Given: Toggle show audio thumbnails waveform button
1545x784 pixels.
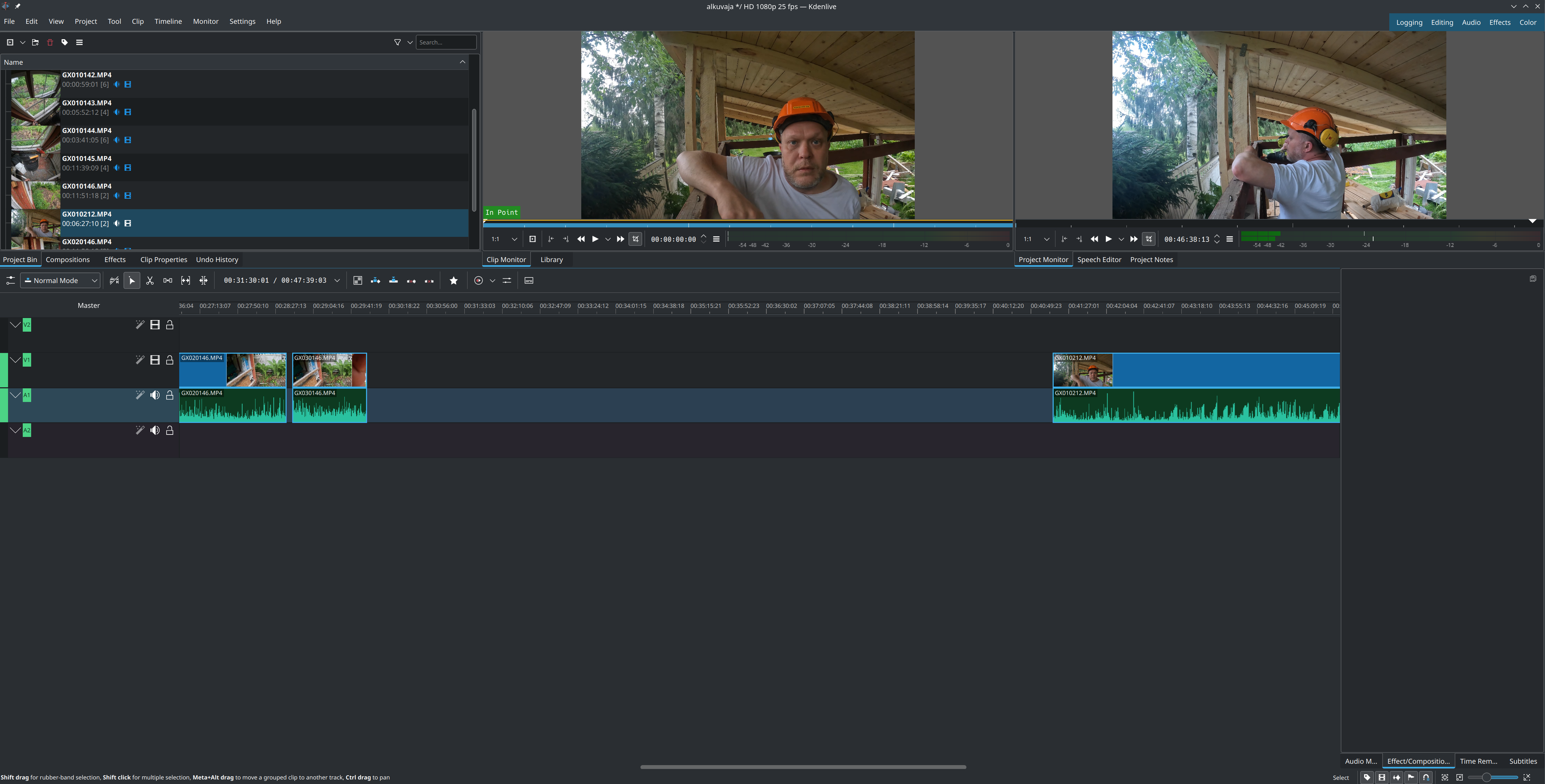Looking at the screenshot, I should (1397, 777).
